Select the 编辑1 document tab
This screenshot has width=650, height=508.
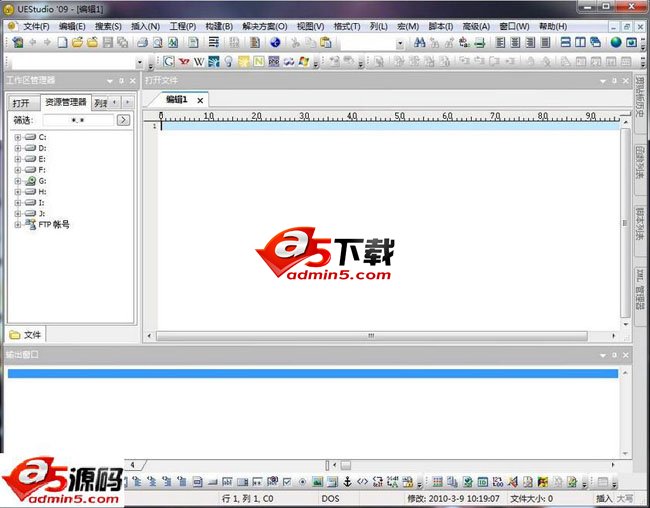(177, 100)
